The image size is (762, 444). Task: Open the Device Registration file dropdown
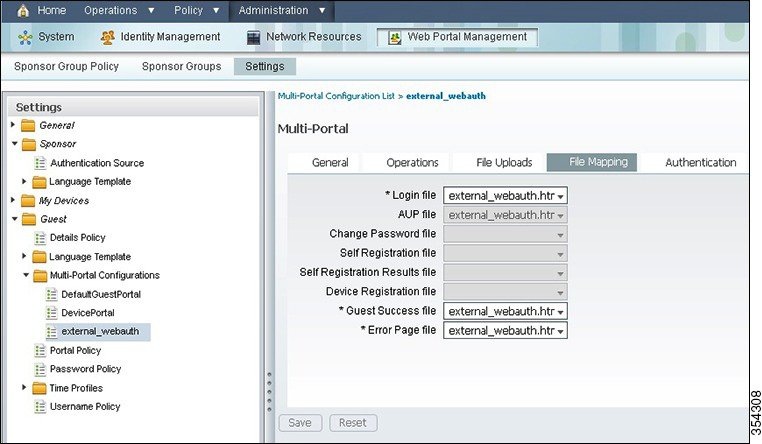point(505,292)
